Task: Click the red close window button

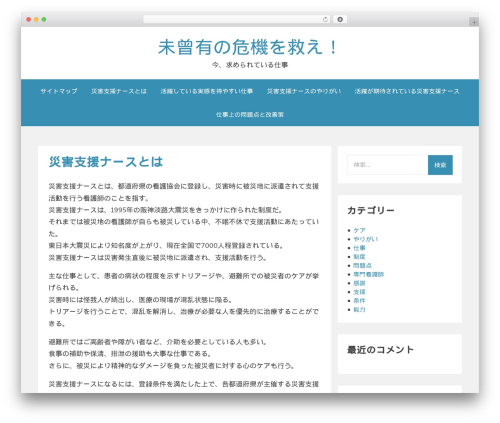Action: pyautogui.click(x=29, y=20)
